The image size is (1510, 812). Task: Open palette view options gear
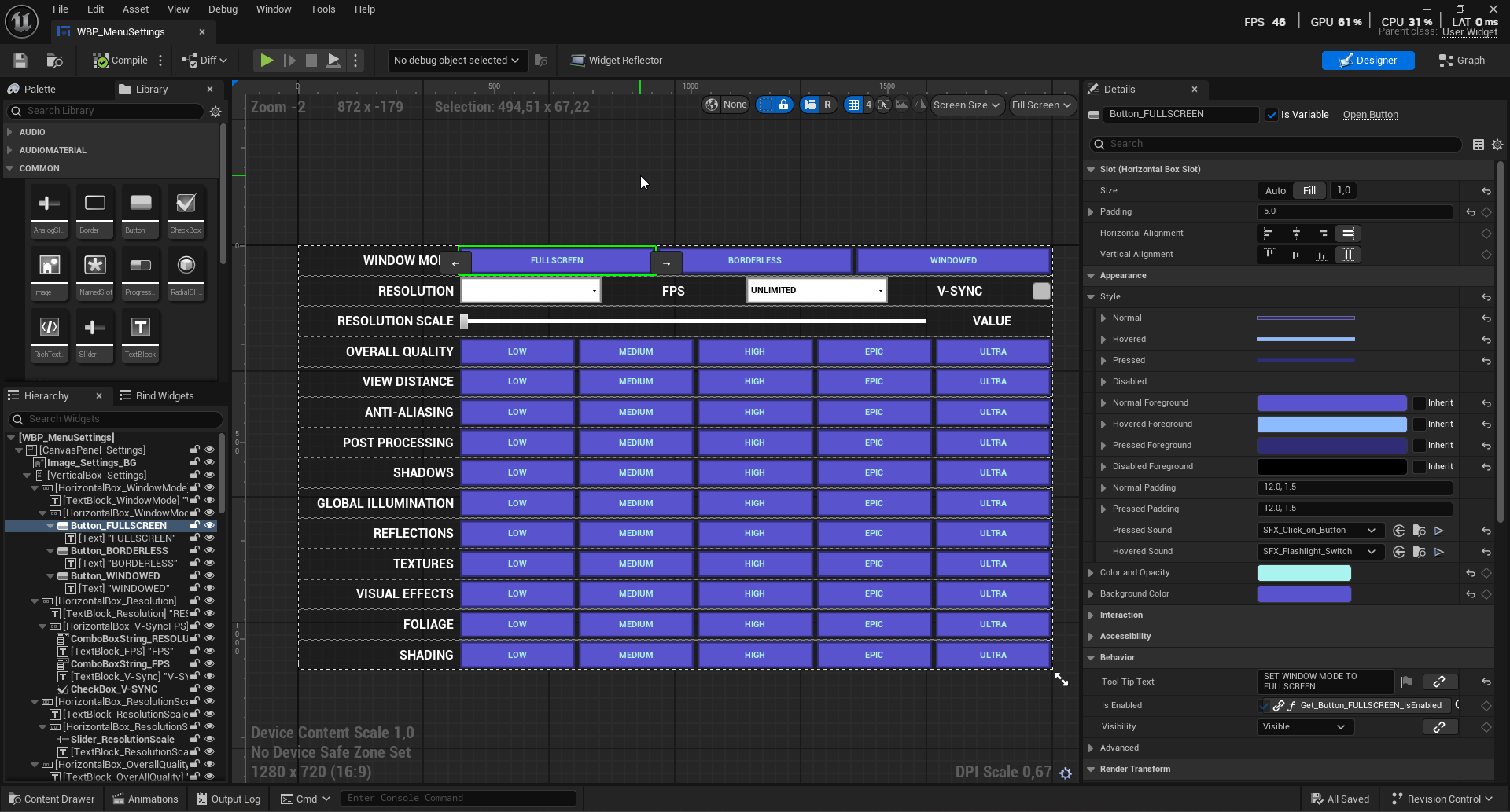[x=215, y=112]
